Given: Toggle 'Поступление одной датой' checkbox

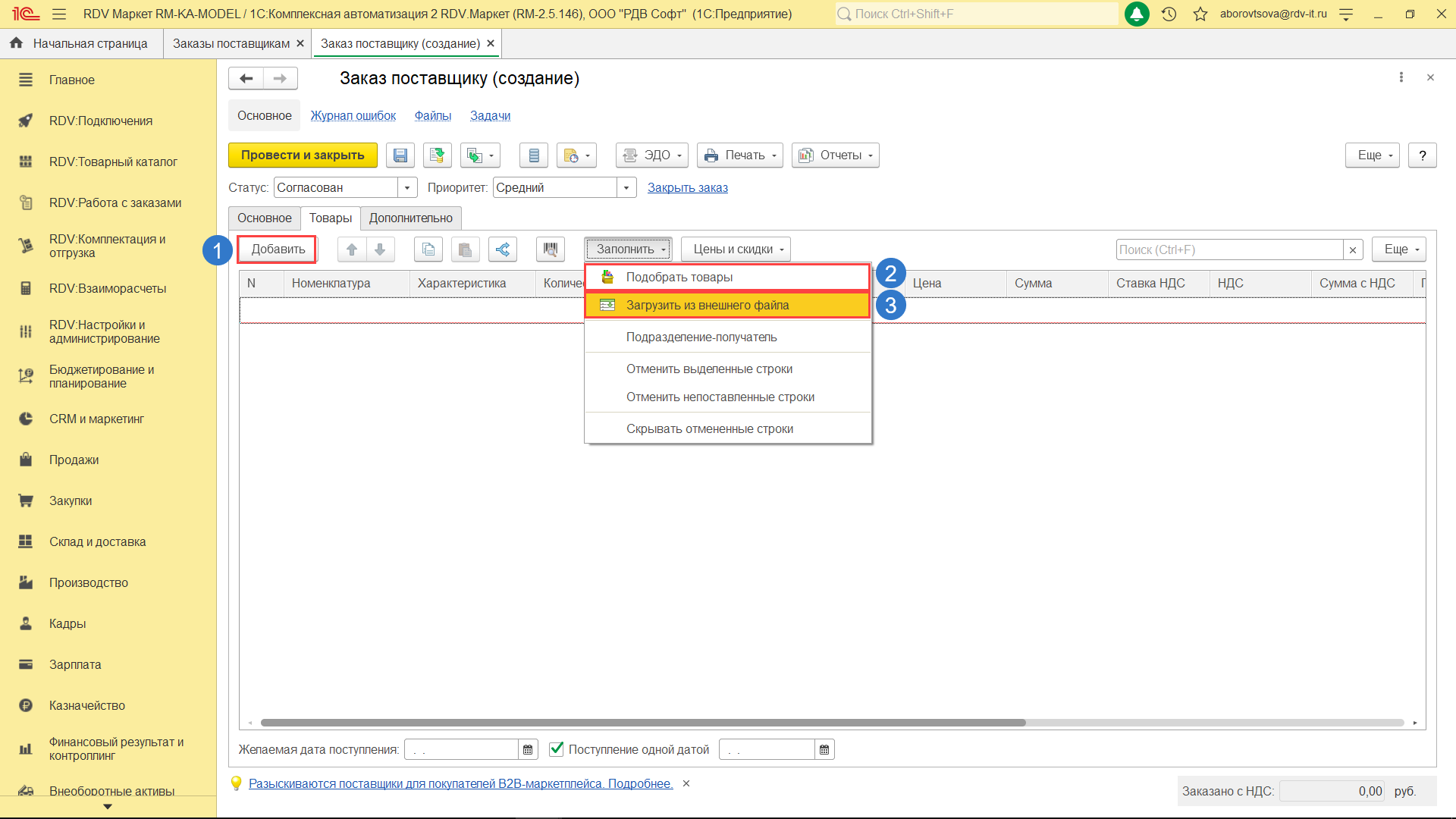Looking at the screenshot, I should tap(557, 749).
